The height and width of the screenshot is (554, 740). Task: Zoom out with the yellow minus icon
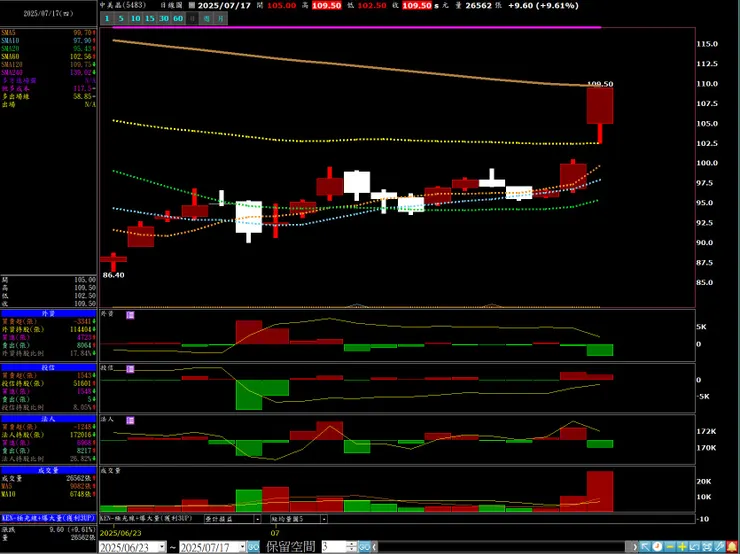670,547
